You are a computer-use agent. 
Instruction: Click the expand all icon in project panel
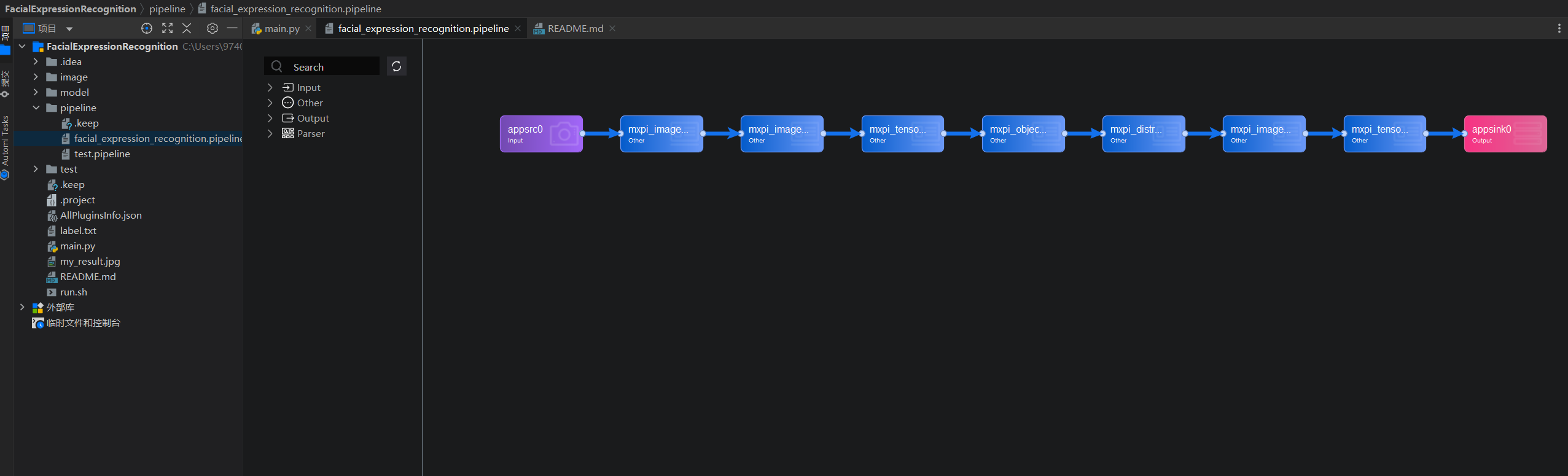coord(167,28)
